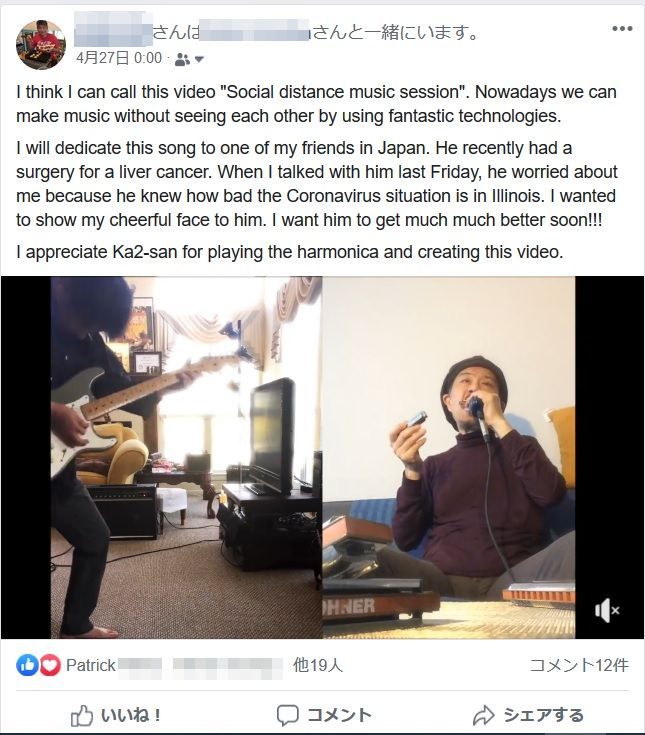645x735 pixels.
Task: Expand the コメント12件 comments
Action: click(579, 665)
